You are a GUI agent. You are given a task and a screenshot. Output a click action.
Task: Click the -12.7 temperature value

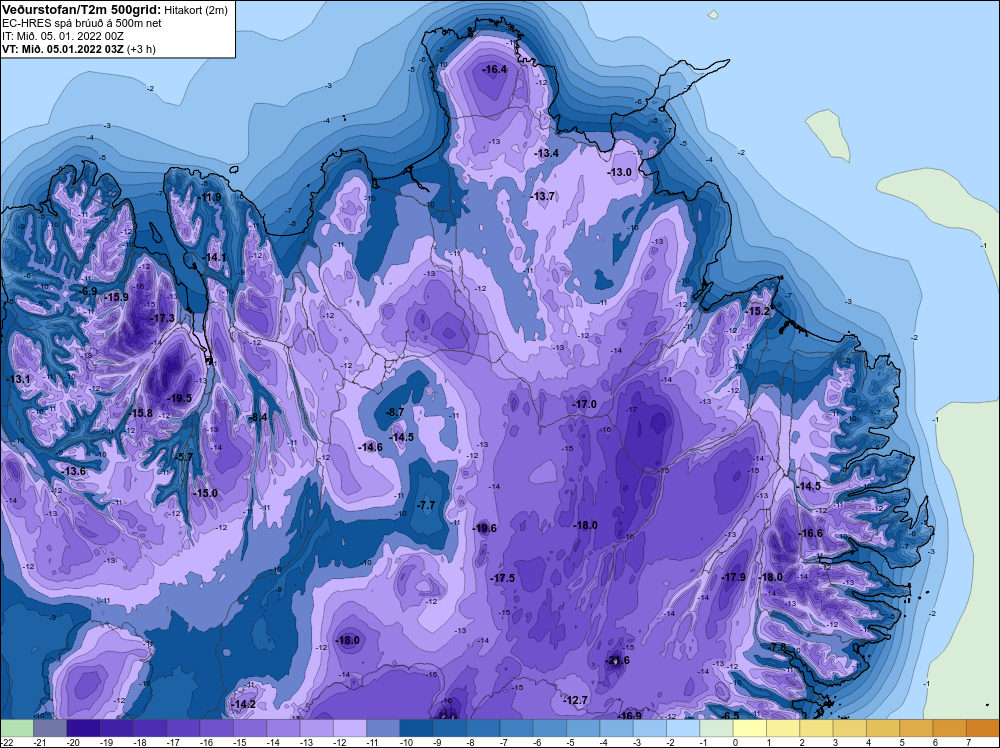(575, 700)
